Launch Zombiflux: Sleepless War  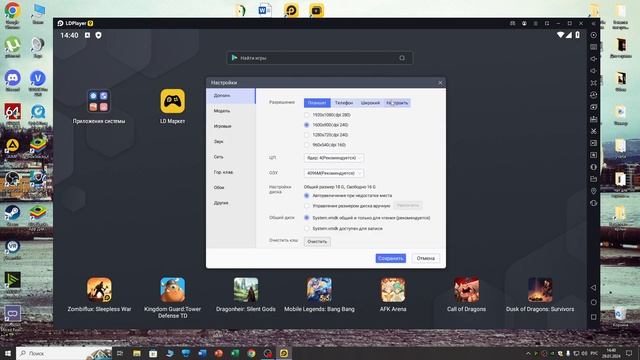(x=99, y=295)
